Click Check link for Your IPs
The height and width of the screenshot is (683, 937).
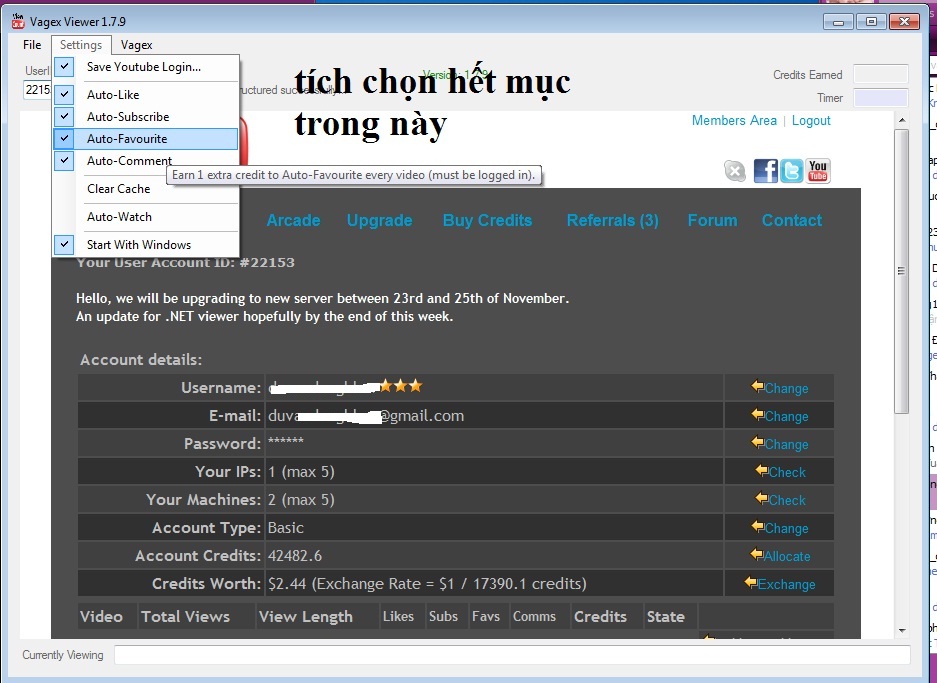[x=787, y=472]
